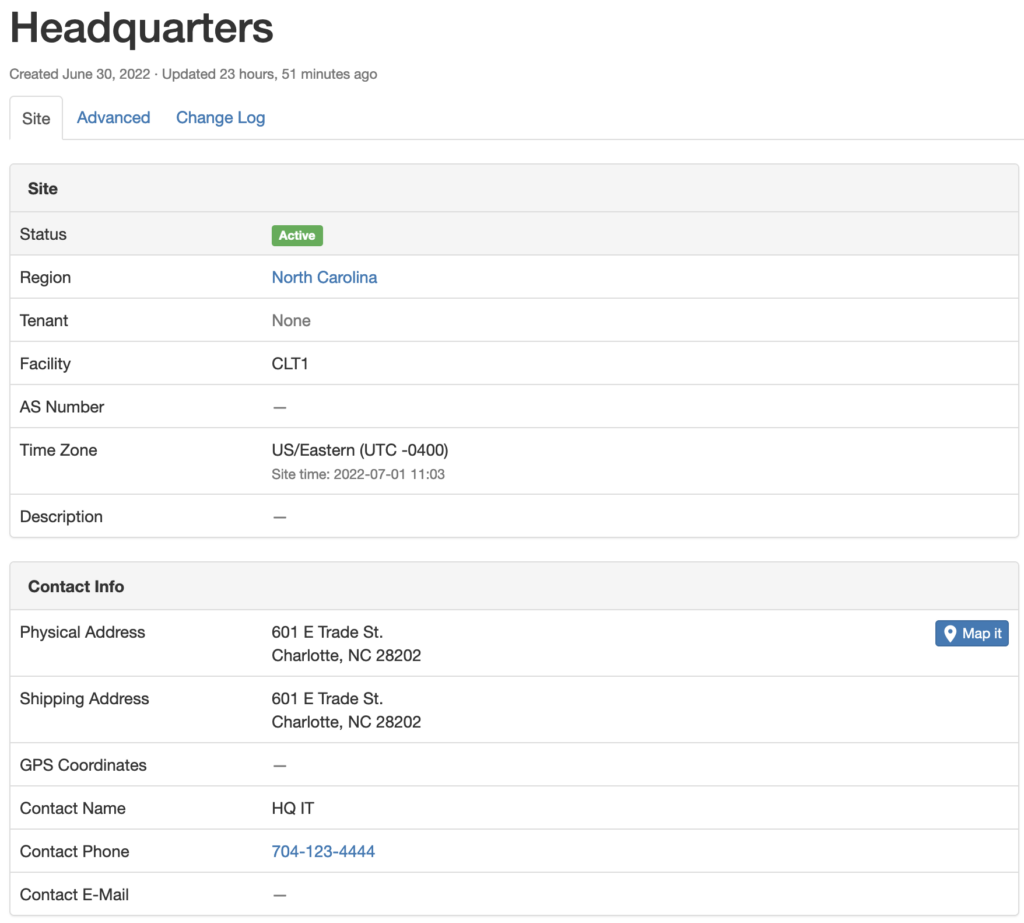Click the green Active status badge

297,235
